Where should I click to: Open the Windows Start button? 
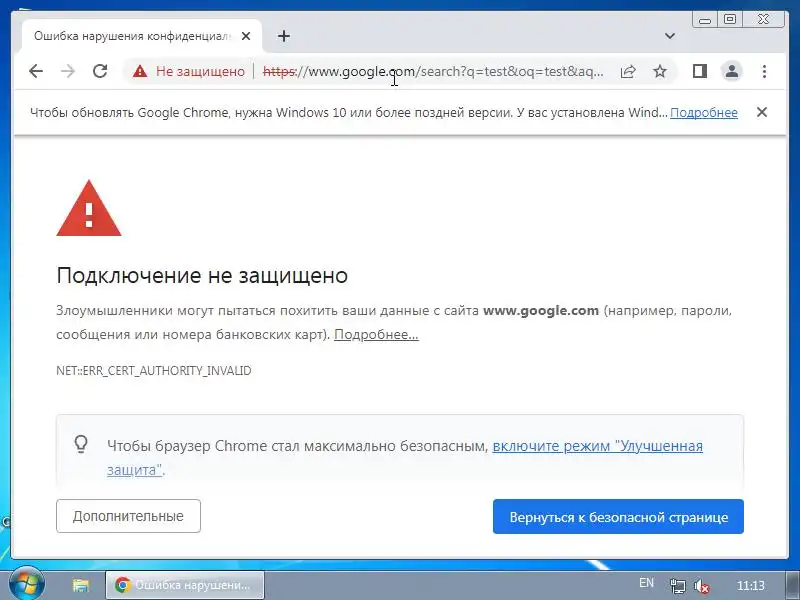click(x=26, y=584)
